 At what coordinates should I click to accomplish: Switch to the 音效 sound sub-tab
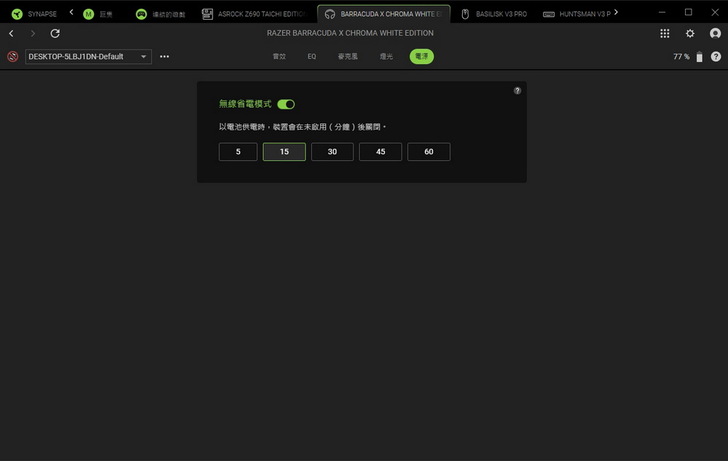(x=279, y=57)
